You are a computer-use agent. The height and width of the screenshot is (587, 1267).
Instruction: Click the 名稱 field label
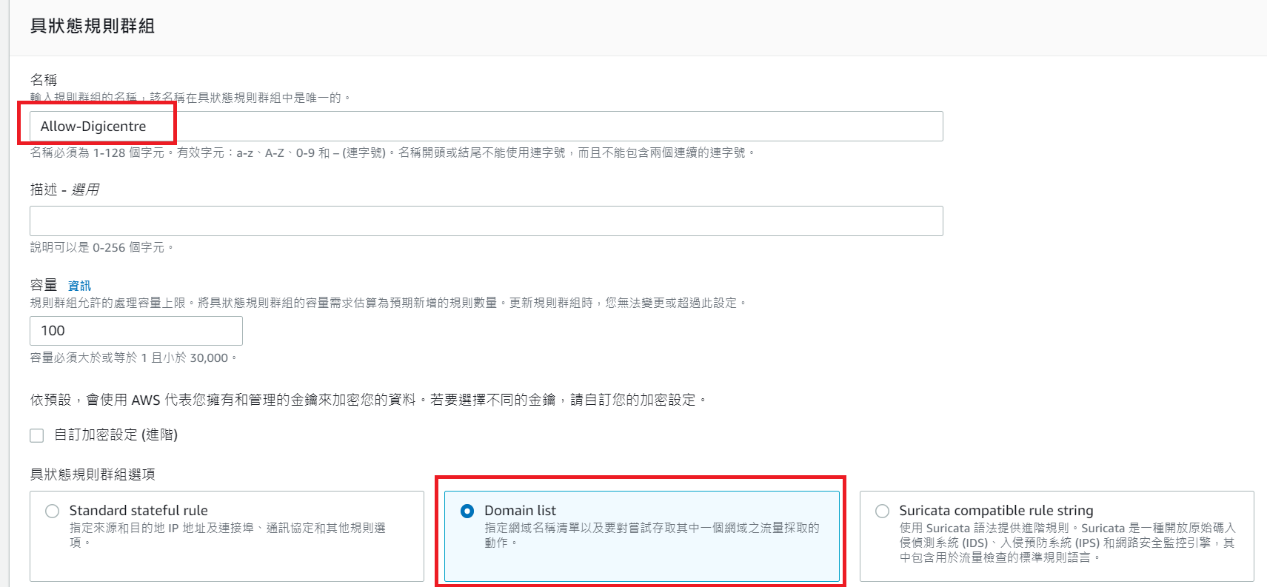(x=44, y=79)
